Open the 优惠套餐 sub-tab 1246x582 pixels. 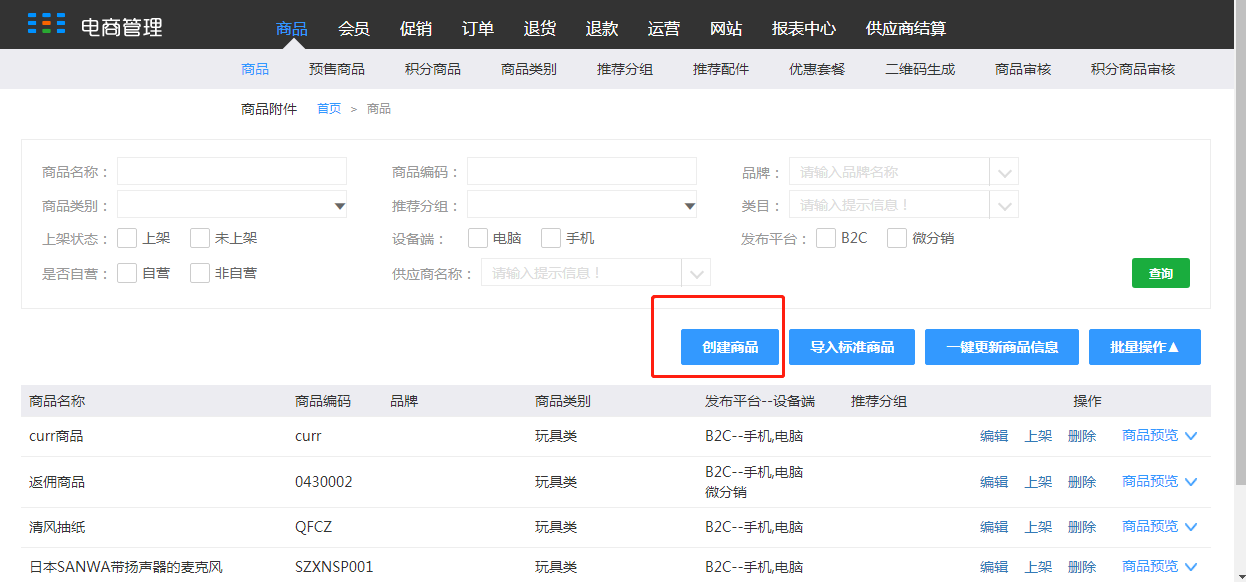tap(817, 69)
